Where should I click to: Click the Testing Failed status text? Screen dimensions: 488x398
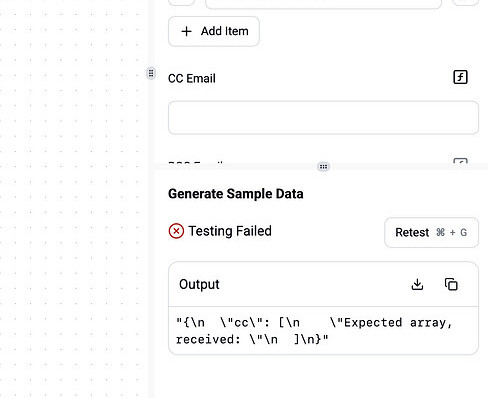(x=230, y=231)
